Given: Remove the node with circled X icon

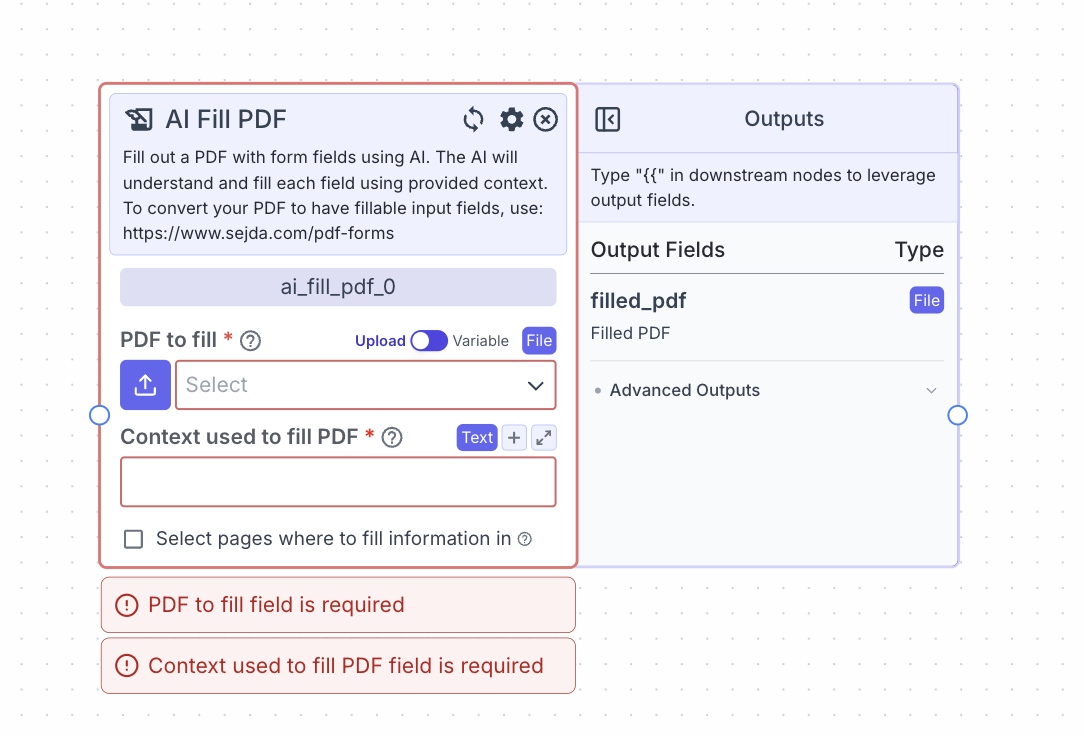Looking at the screenshot, I should click(x=545, y=119).
